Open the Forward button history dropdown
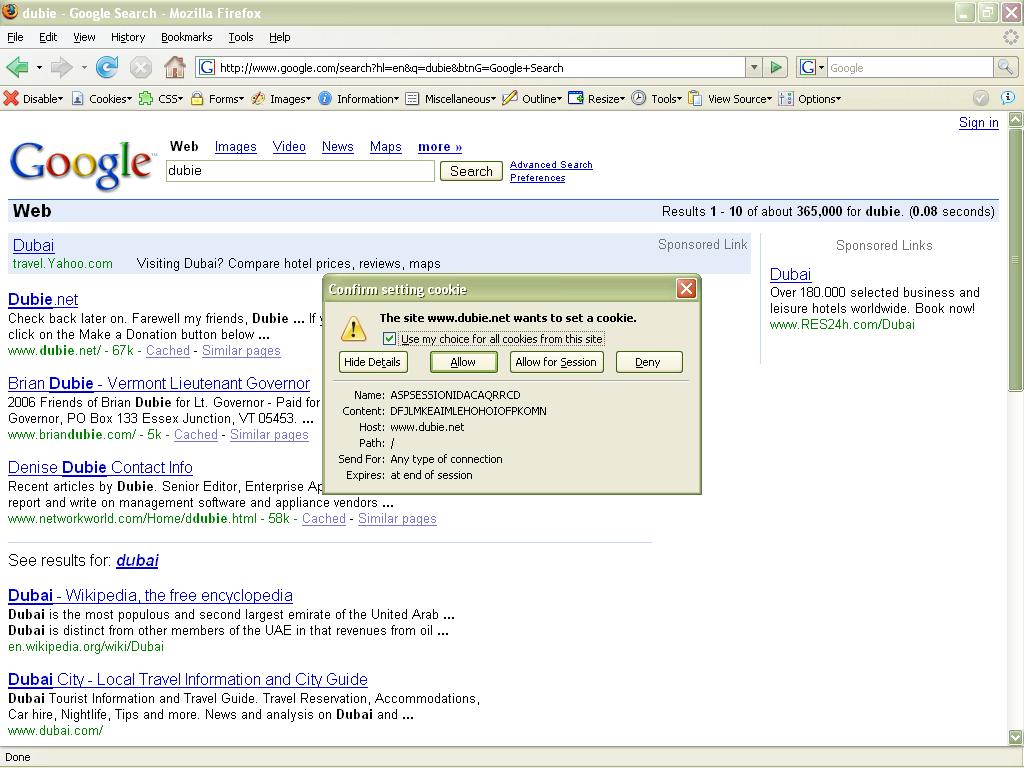Screen dimensions: 1024x768 click(84, 67)
